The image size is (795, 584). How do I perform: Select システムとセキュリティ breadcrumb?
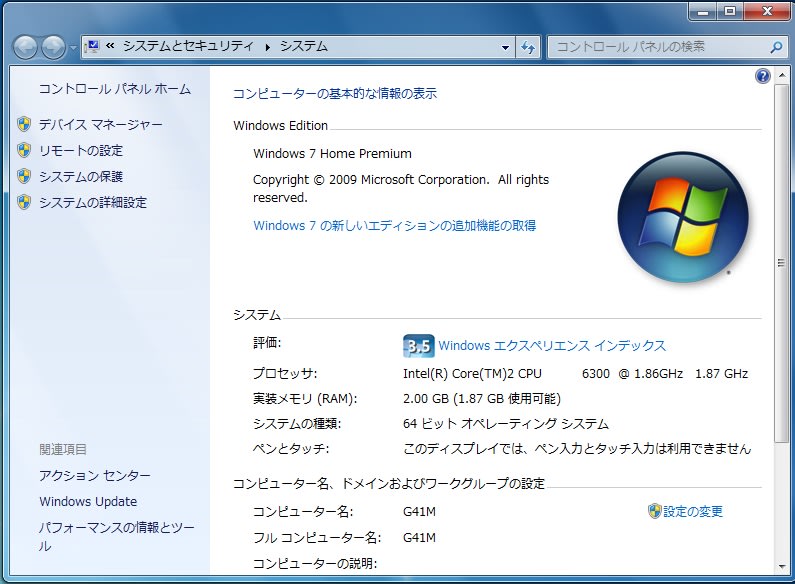tap(188, 47)
